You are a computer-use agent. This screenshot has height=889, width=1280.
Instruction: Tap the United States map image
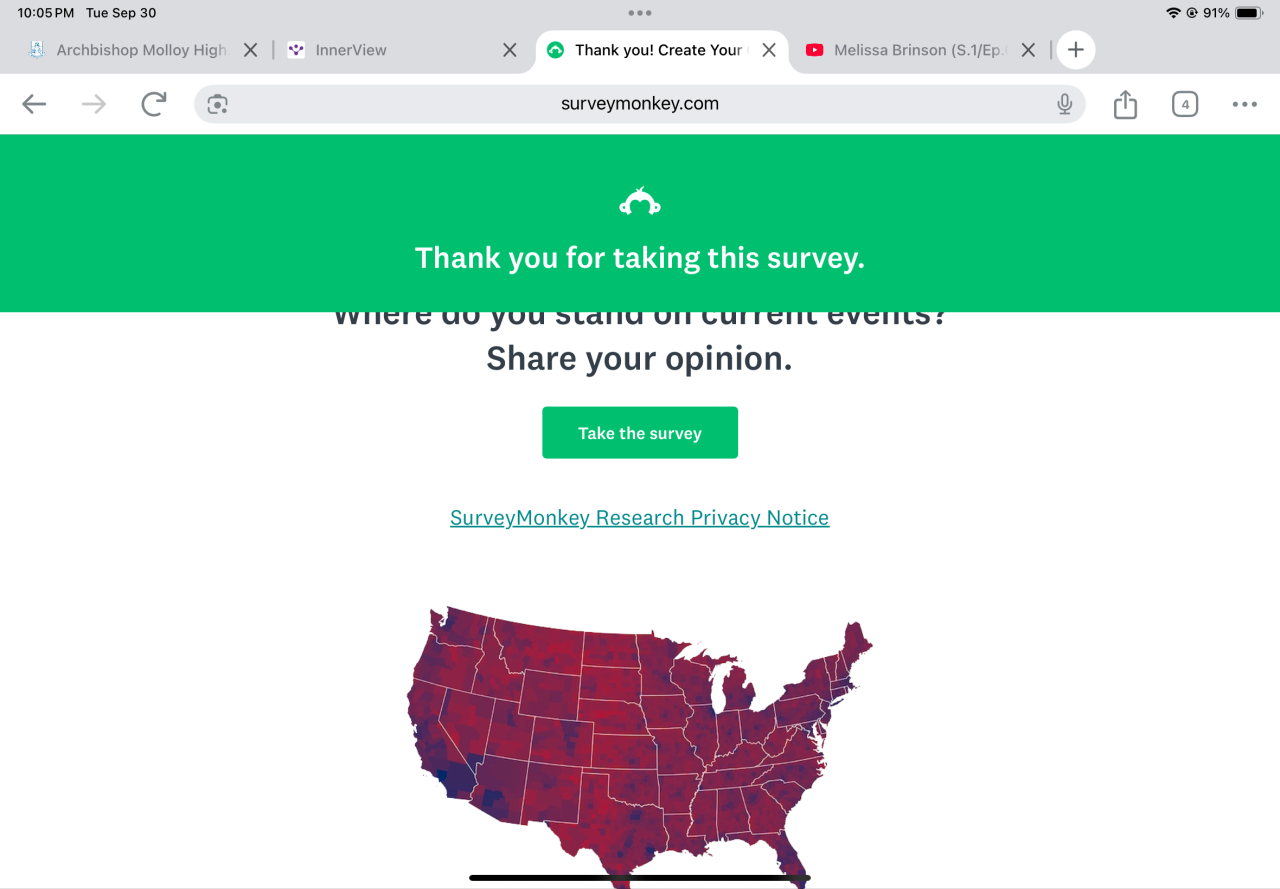tap(640, 740)
